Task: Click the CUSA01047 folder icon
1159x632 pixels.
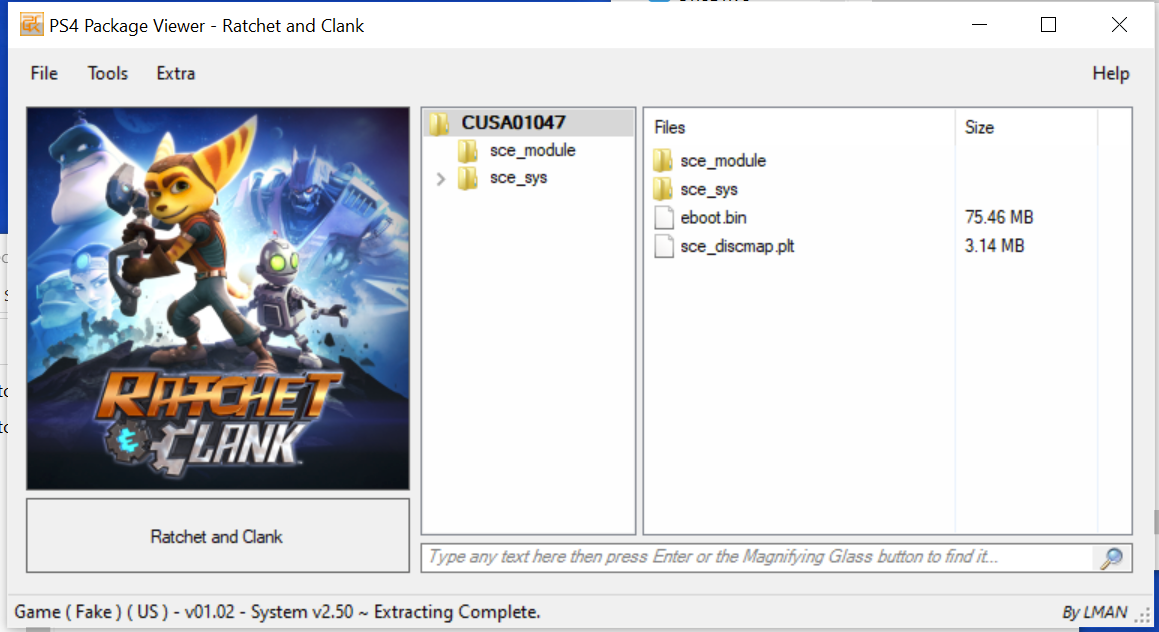Action: click(x=440, y=123)
